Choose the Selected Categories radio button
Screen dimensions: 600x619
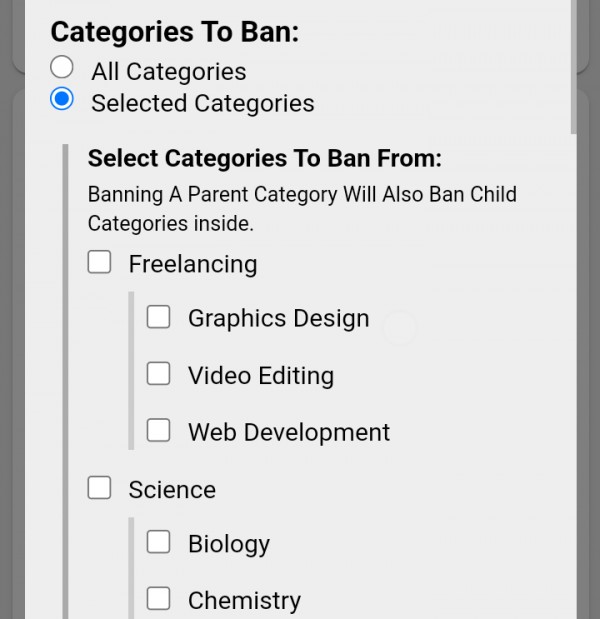click(x=62, y=99)
